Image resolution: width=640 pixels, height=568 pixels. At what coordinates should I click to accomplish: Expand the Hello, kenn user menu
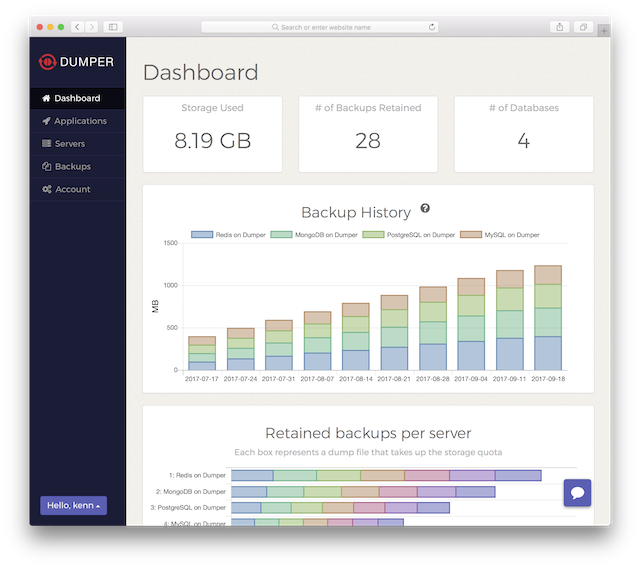[73, 505]
